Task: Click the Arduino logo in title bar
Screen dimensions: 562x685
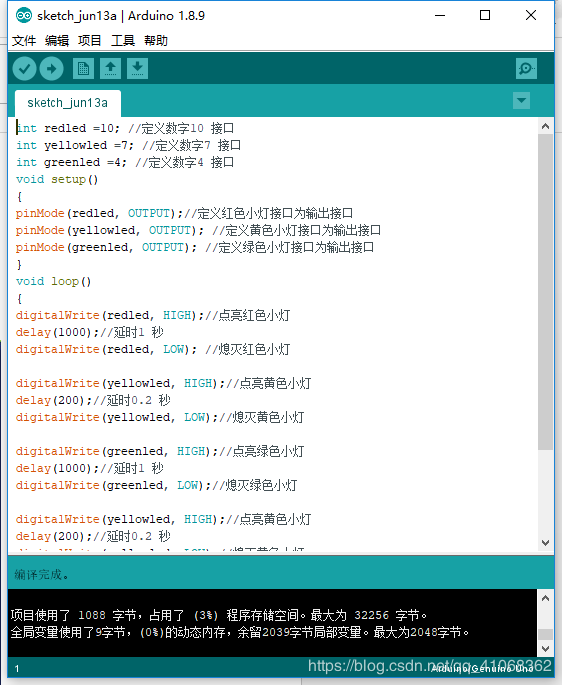Action: [24, 16]
